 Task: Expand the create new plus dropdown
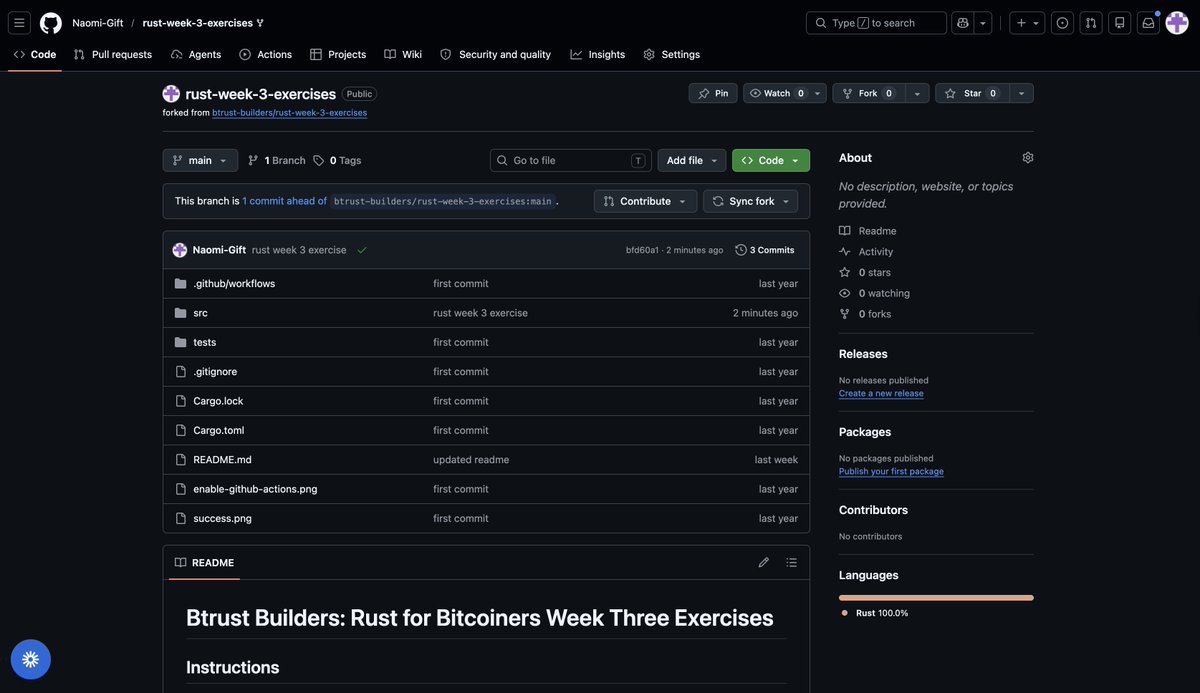coord(1027,23)
